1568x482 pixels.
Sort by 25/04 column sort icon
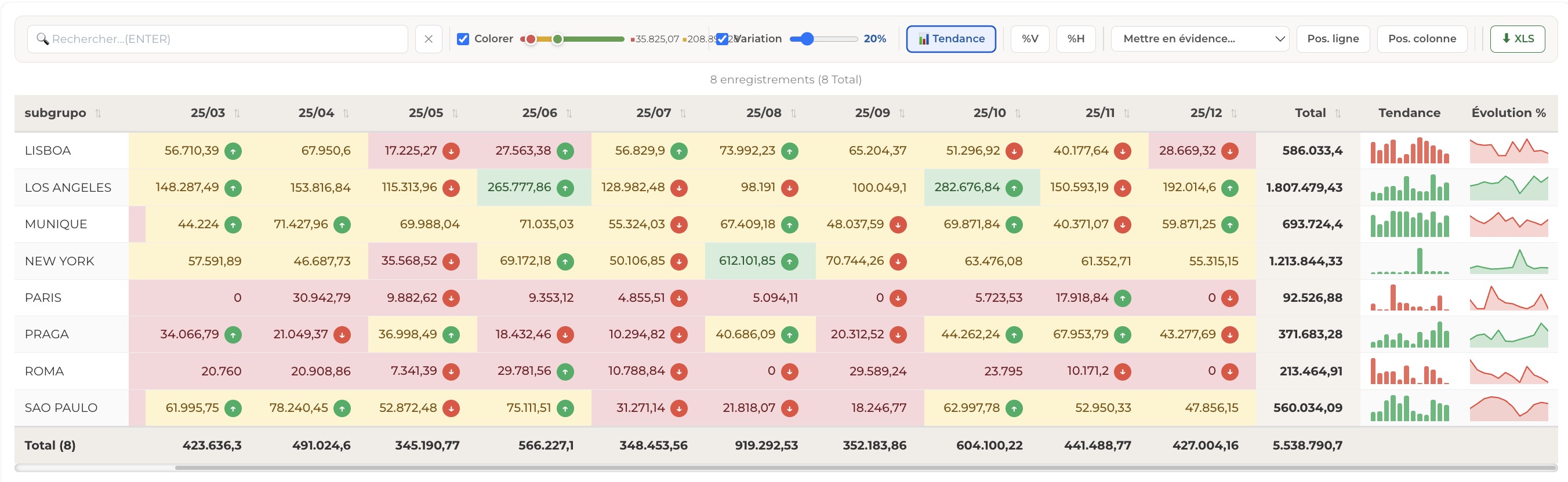[346, 113]
